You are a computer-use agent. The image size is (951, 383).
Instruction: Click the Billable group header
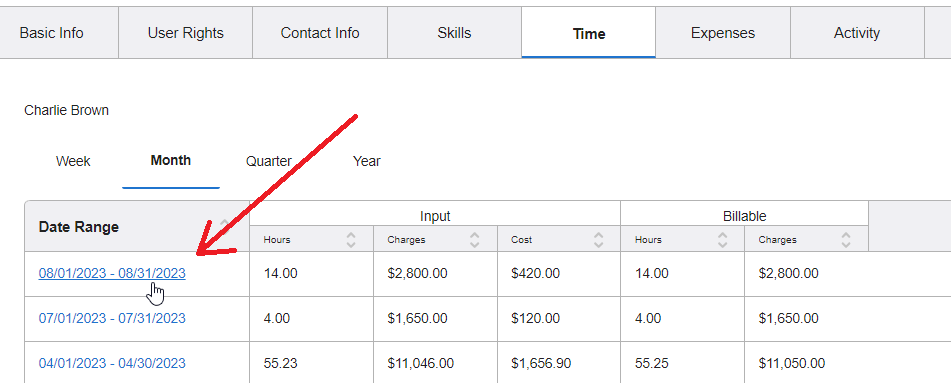[x=744, y=215]
